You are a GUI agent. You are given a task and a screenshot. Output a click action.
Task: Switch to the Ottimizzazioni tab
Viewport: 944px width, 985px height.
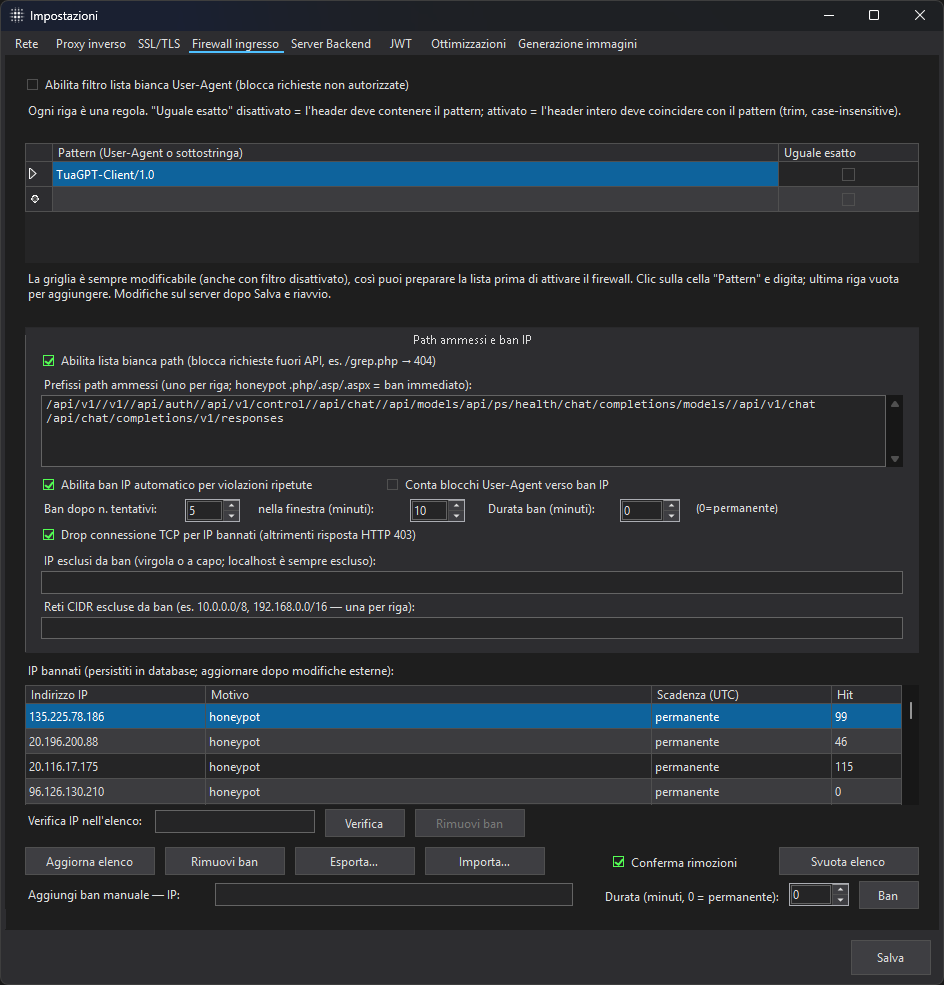pyautogui.click(x=468, y=44)
